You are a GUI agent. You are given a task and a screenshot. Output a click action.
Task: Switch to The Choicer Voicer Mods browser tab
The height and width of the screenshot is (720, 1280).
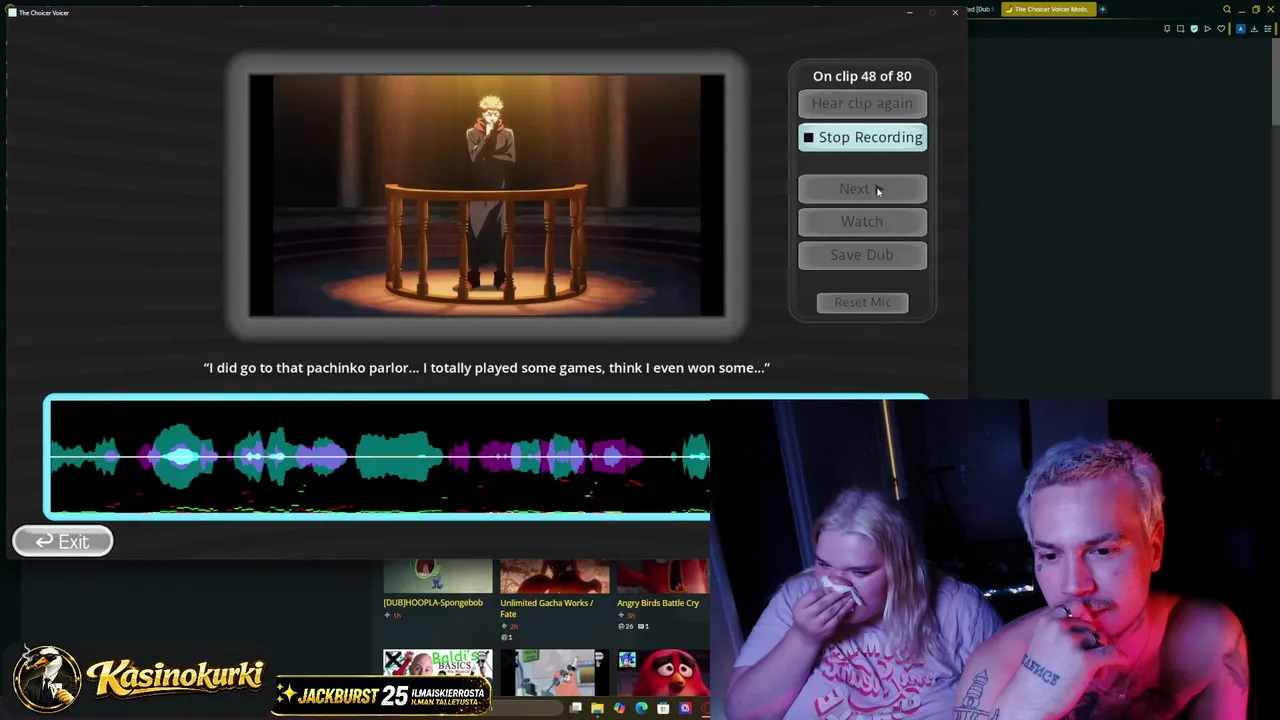[x=1047, y=9]
